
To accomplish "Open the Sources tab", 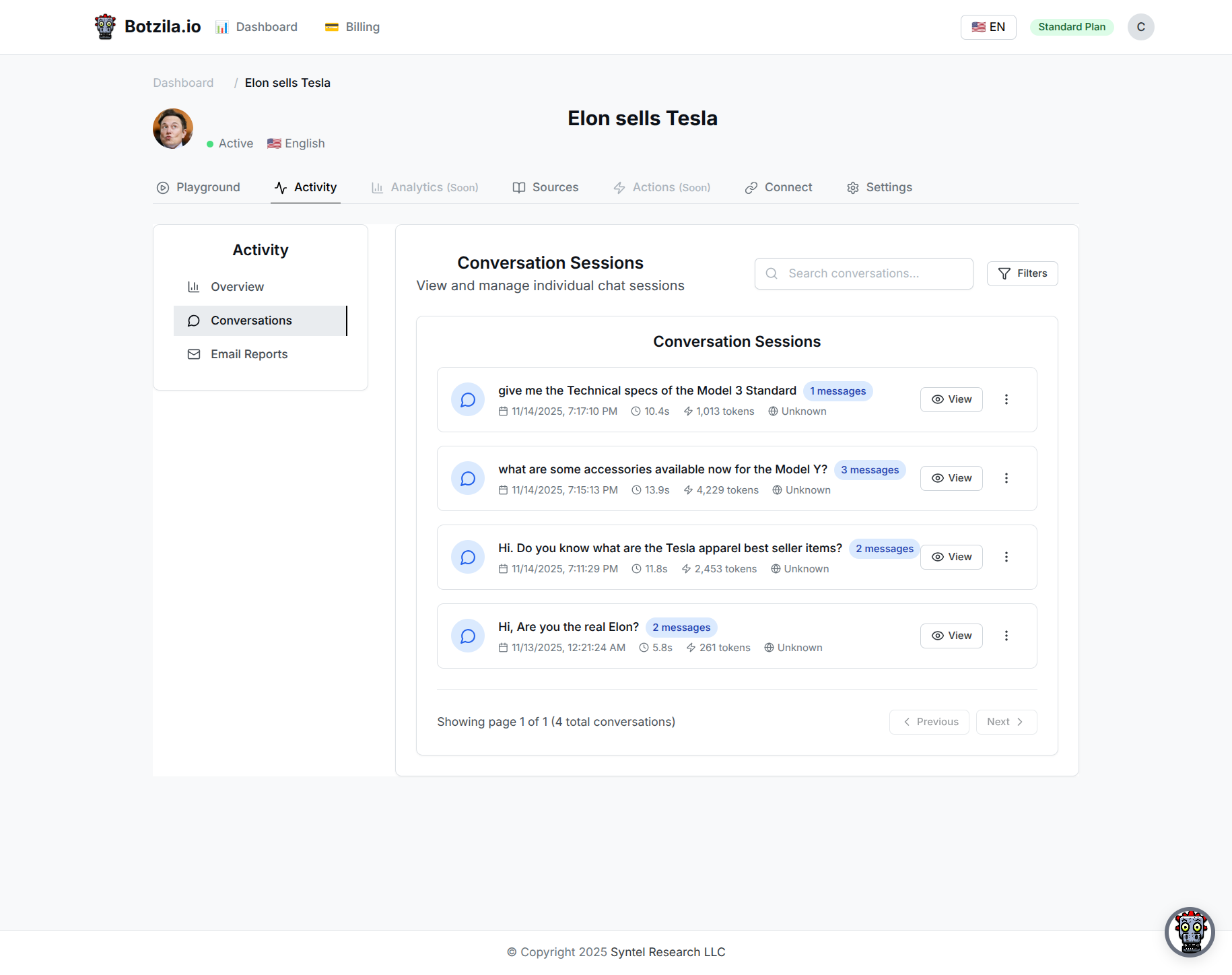I will [546, 187].
